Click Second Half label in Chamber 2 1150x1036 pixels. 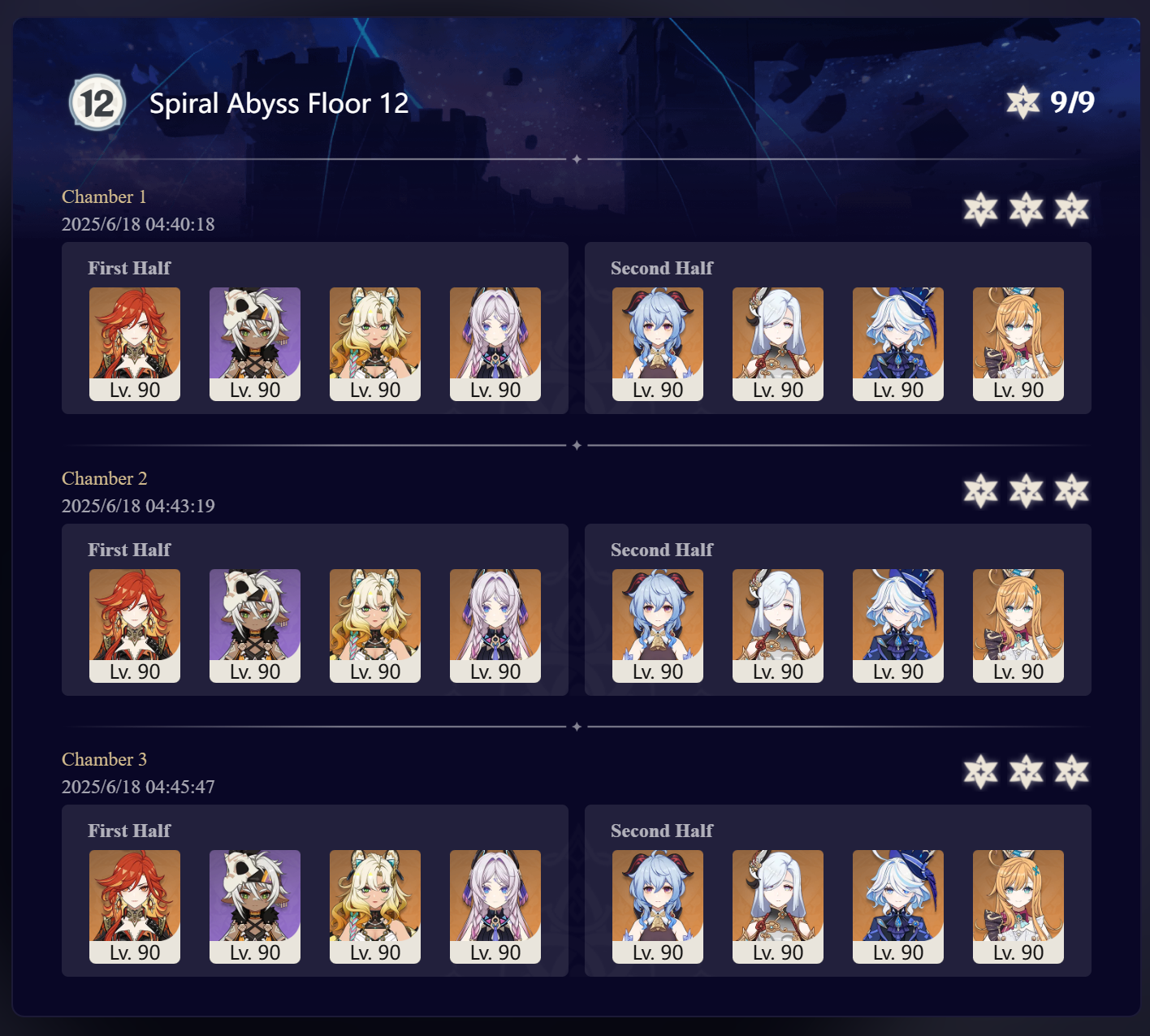[x=662, y=550]
